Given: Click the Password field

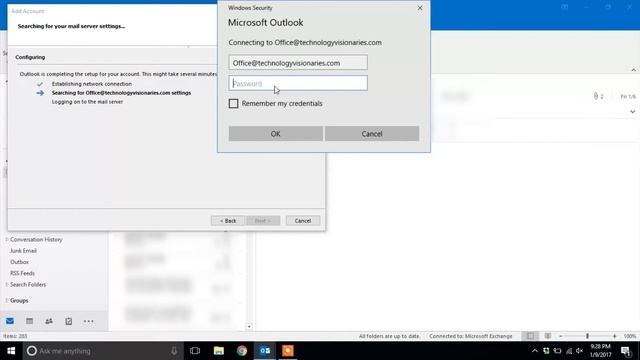Looking at the screenshot, I should (298, 83).
